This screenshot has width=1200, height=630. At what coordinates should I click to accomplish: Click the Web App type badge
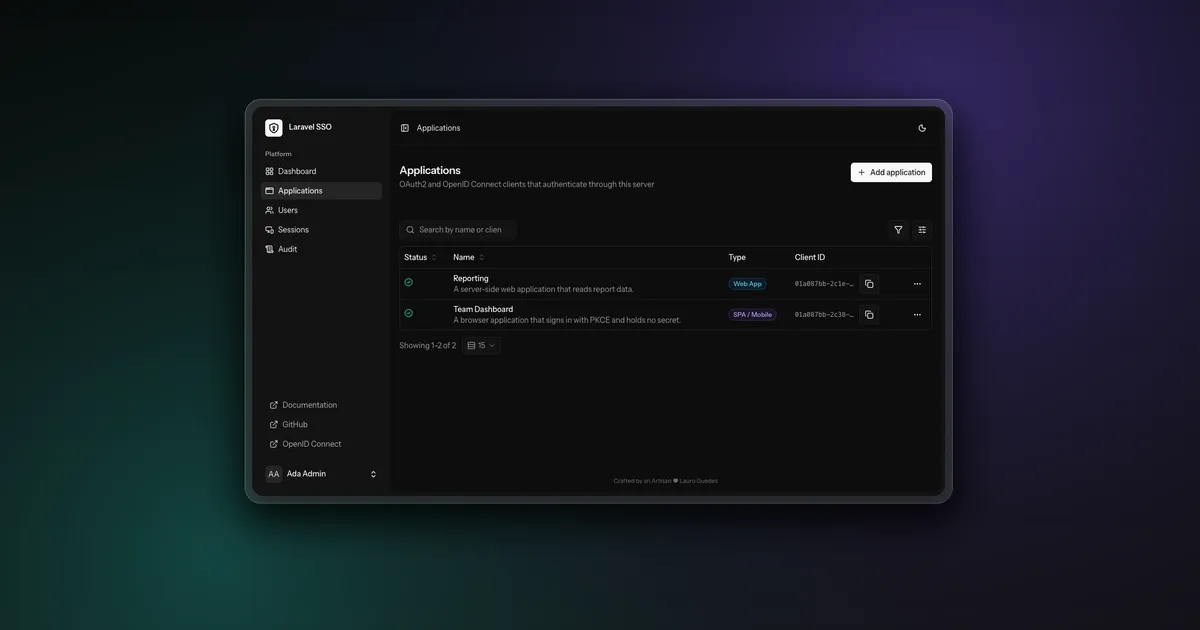pyautogui.click(x=747, y=284)
